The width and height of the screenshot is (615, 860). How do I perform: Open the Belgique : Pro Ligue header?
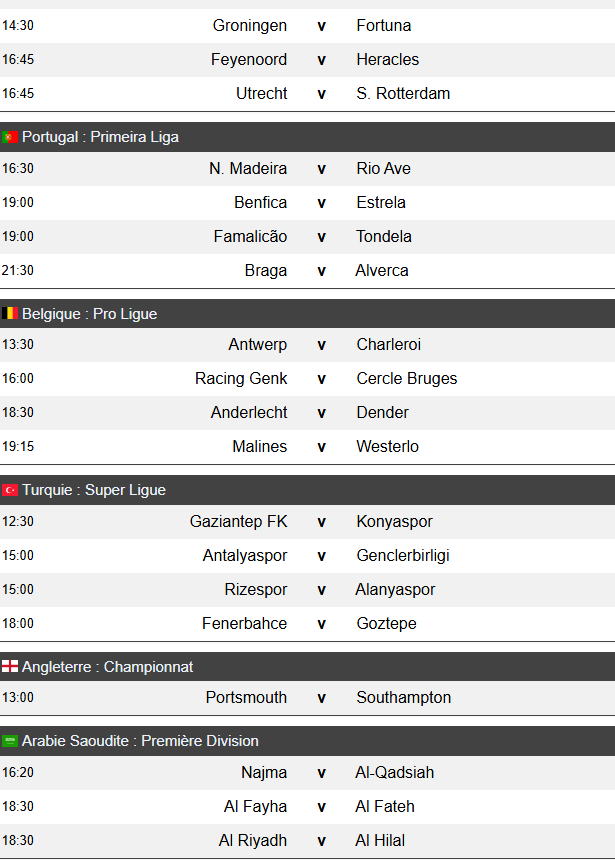89,314
